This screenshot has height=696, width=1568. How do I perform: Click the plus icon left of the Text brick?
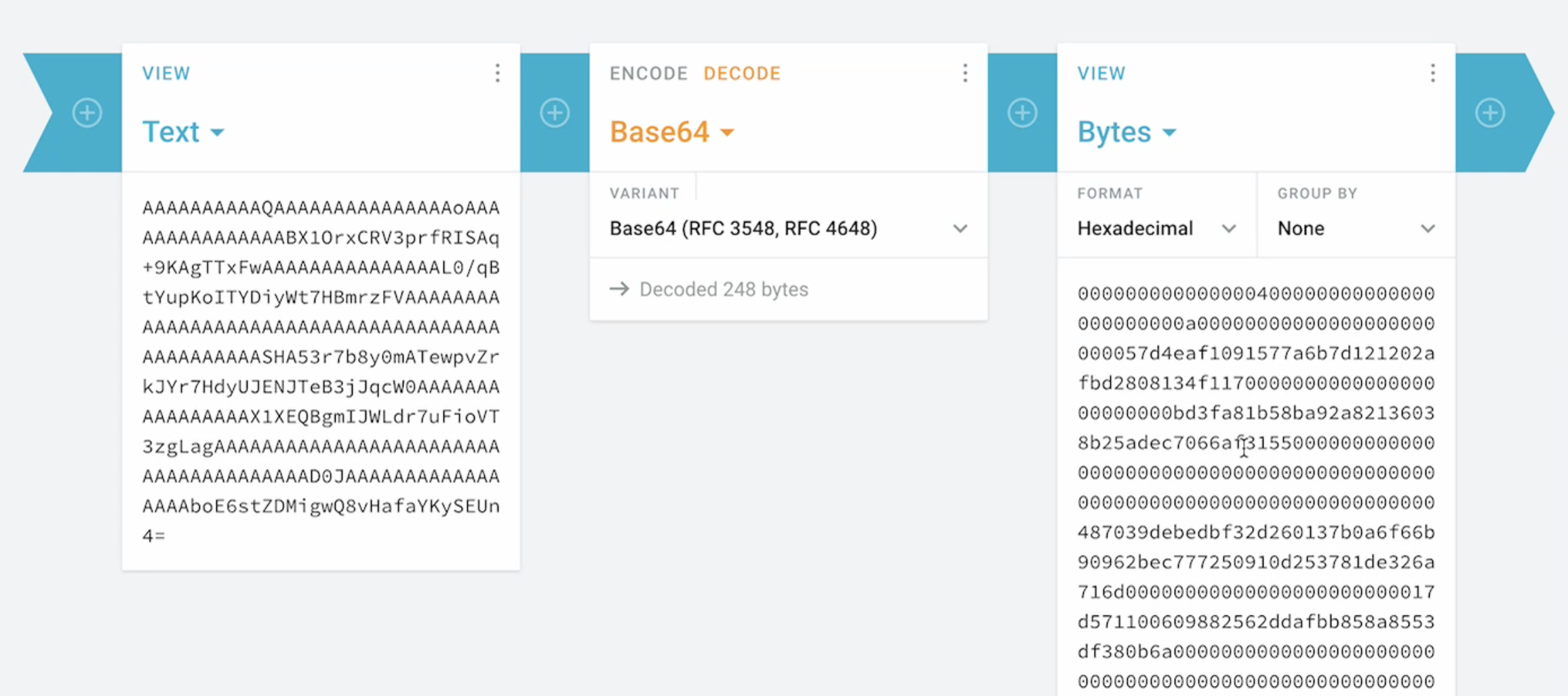click(87, 113)
